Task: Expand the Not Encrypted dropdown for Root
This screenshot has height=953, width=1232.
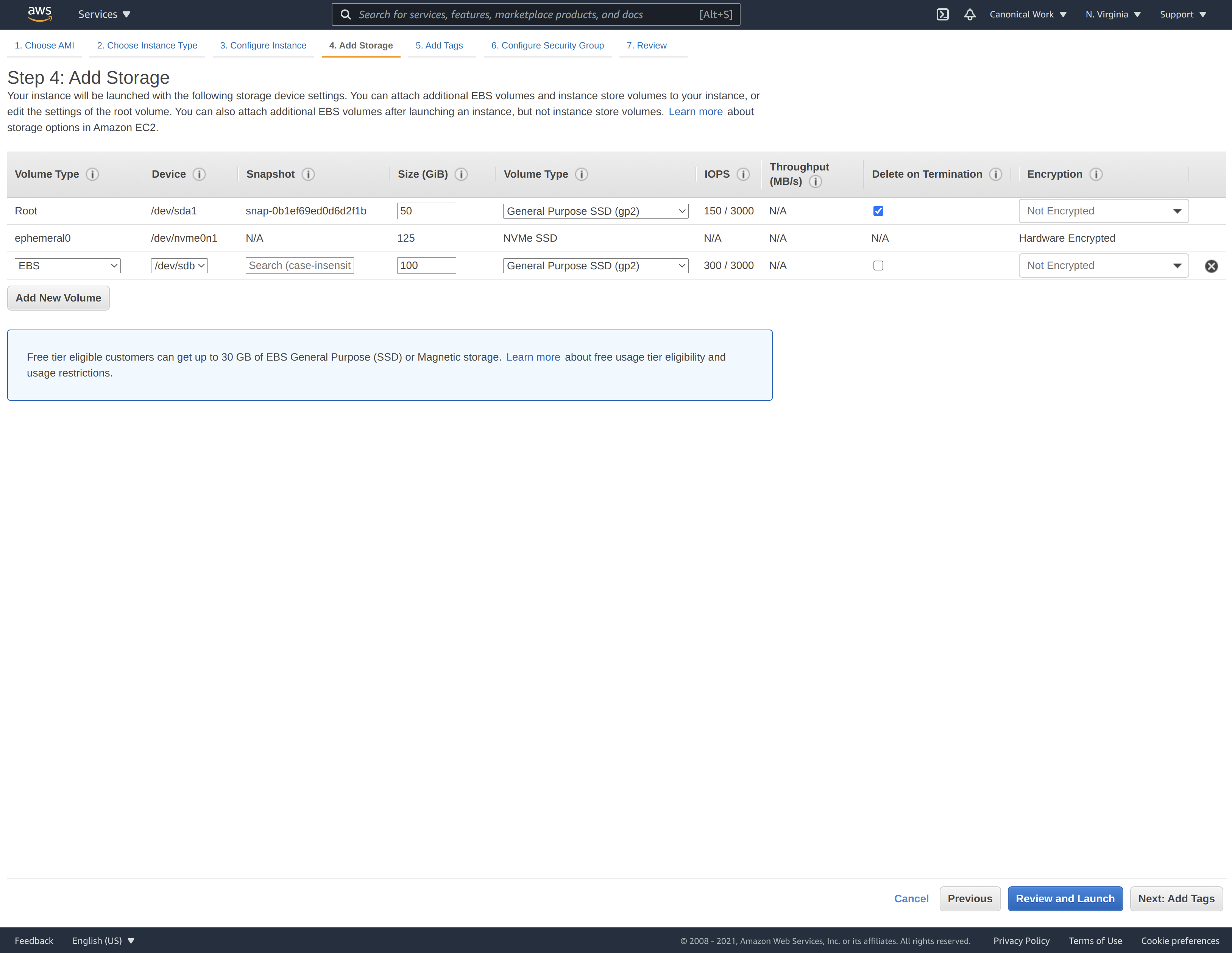Action: (x=1103, y=211)
